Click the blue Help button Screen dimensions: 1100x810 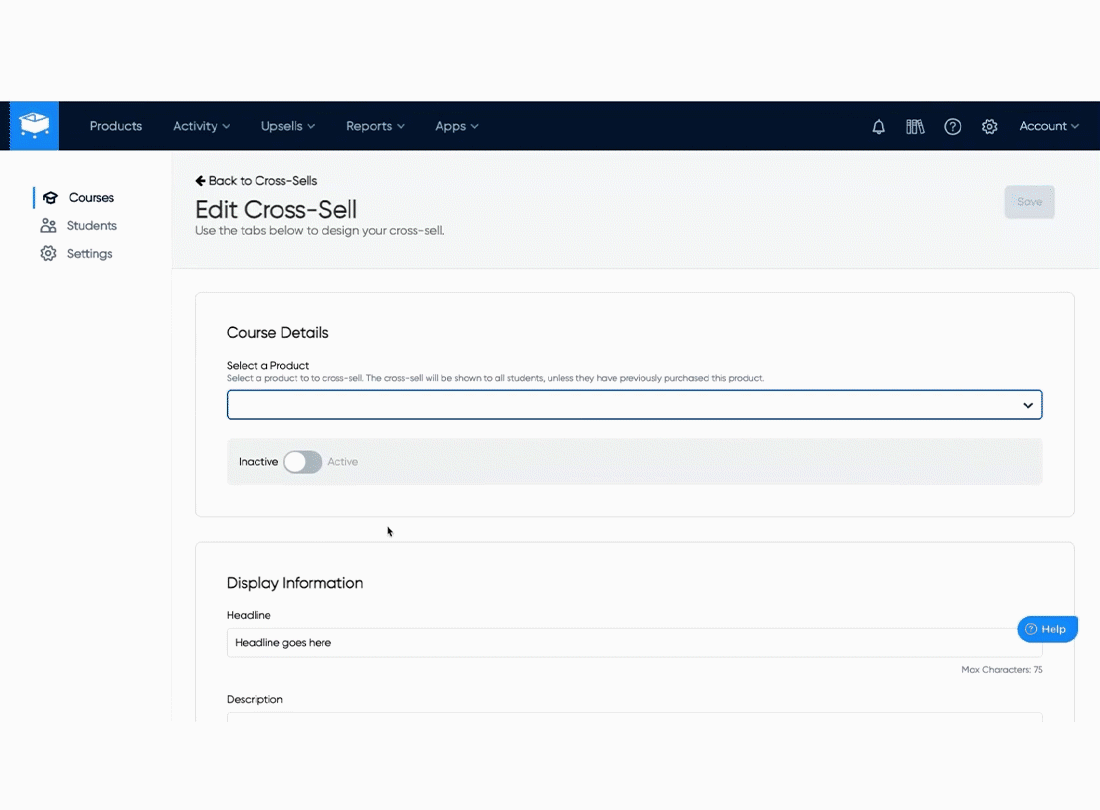pyautogui.click(x=1047, y=629)
